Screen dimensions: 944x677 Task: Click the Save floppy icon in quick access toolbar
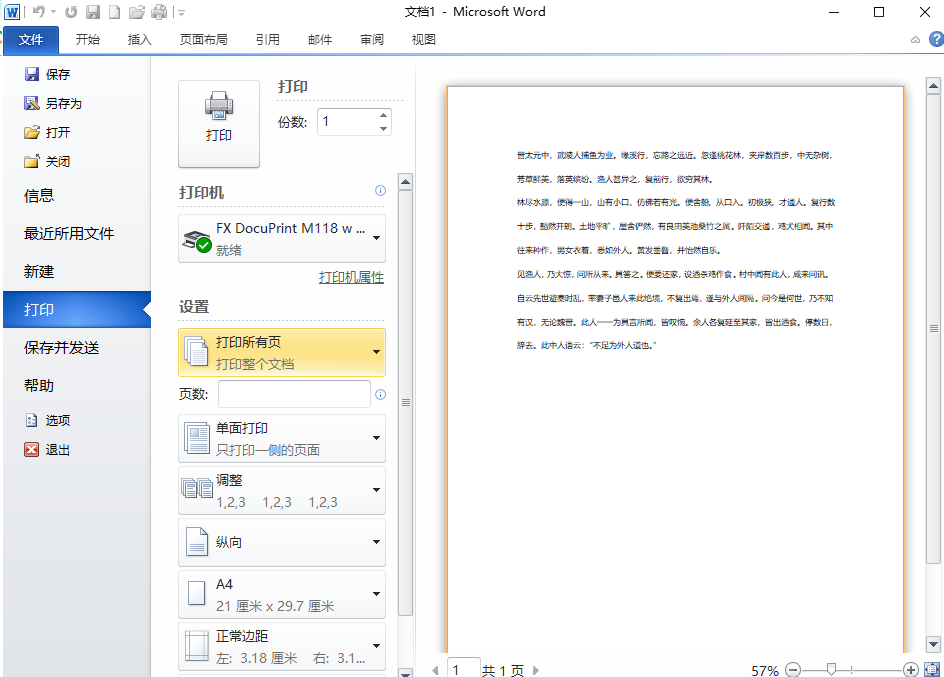(93, 11)
